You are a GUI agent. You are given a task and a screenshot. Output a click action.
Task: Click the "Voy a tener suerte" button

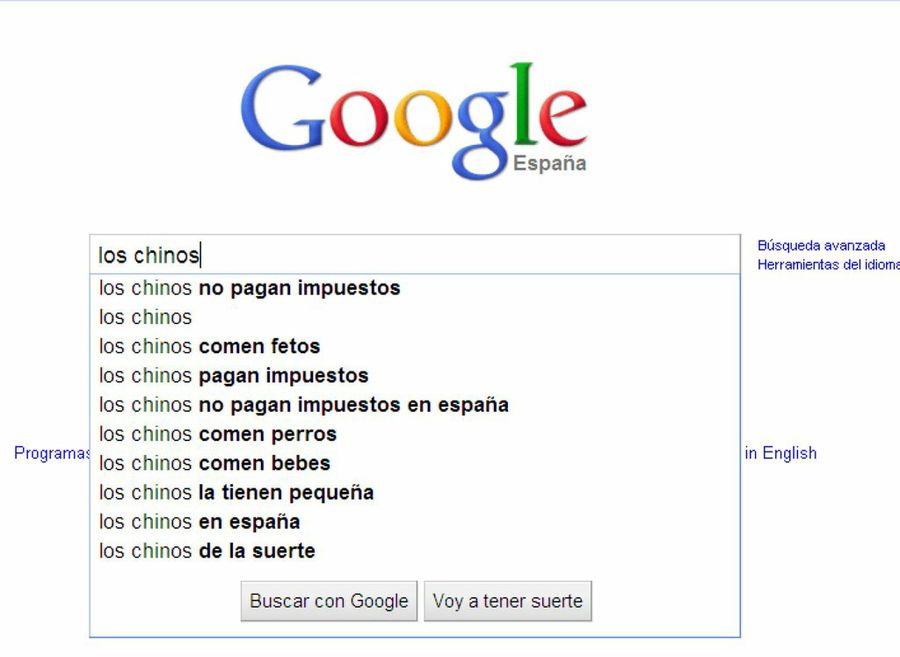[x=508, y=601]
